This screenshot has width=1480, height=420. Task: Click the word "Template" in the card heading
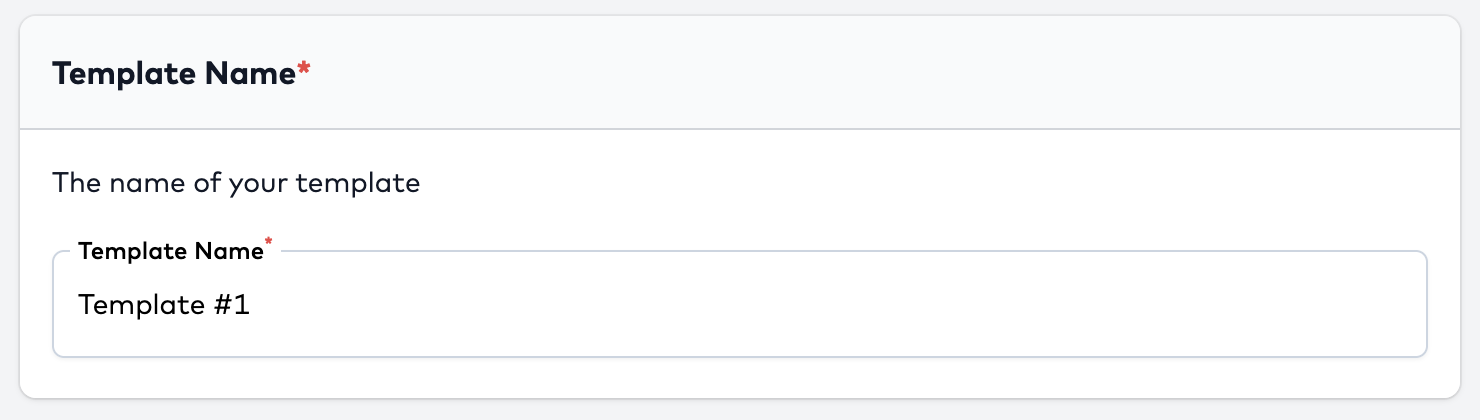tap(124, 74)
